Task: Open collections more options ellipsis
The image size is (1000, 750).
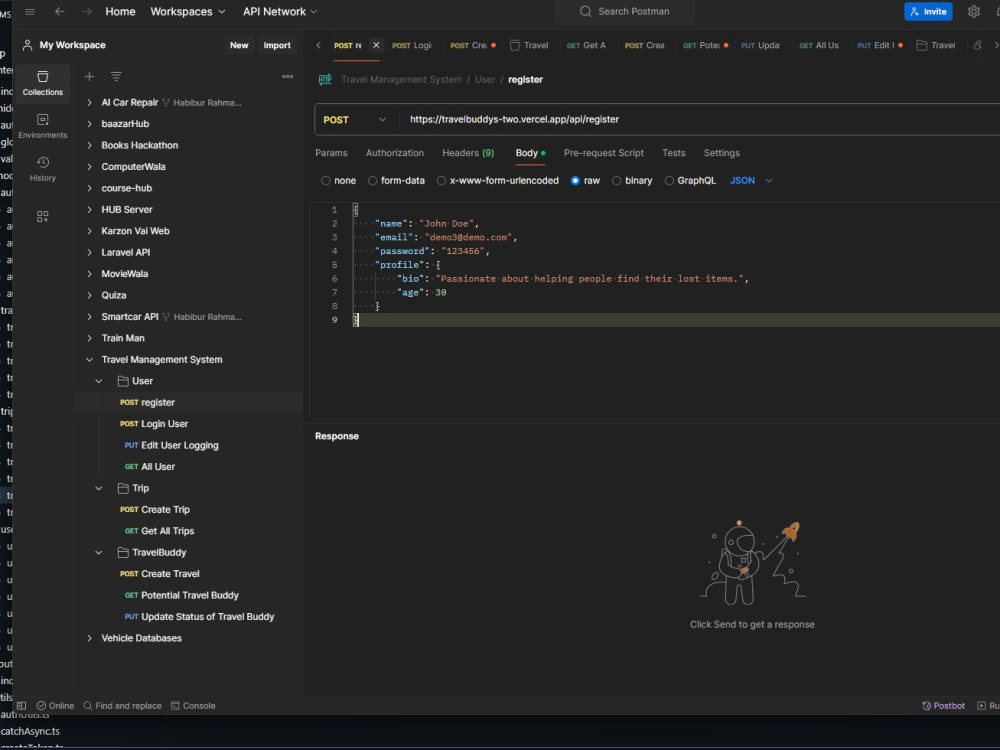Action: pos(288,77)
